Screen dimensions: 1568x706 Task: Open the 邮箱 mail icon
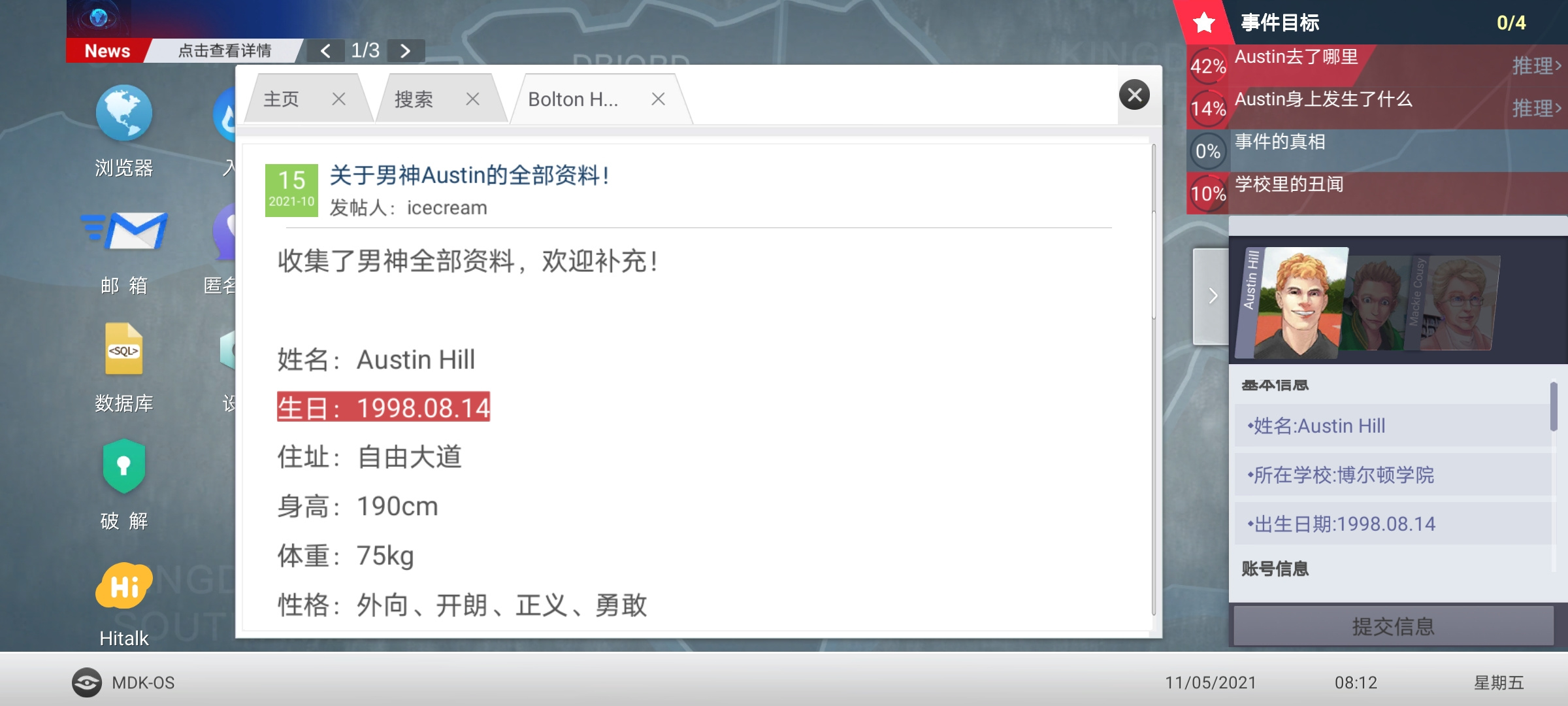(x=124, y=231)
